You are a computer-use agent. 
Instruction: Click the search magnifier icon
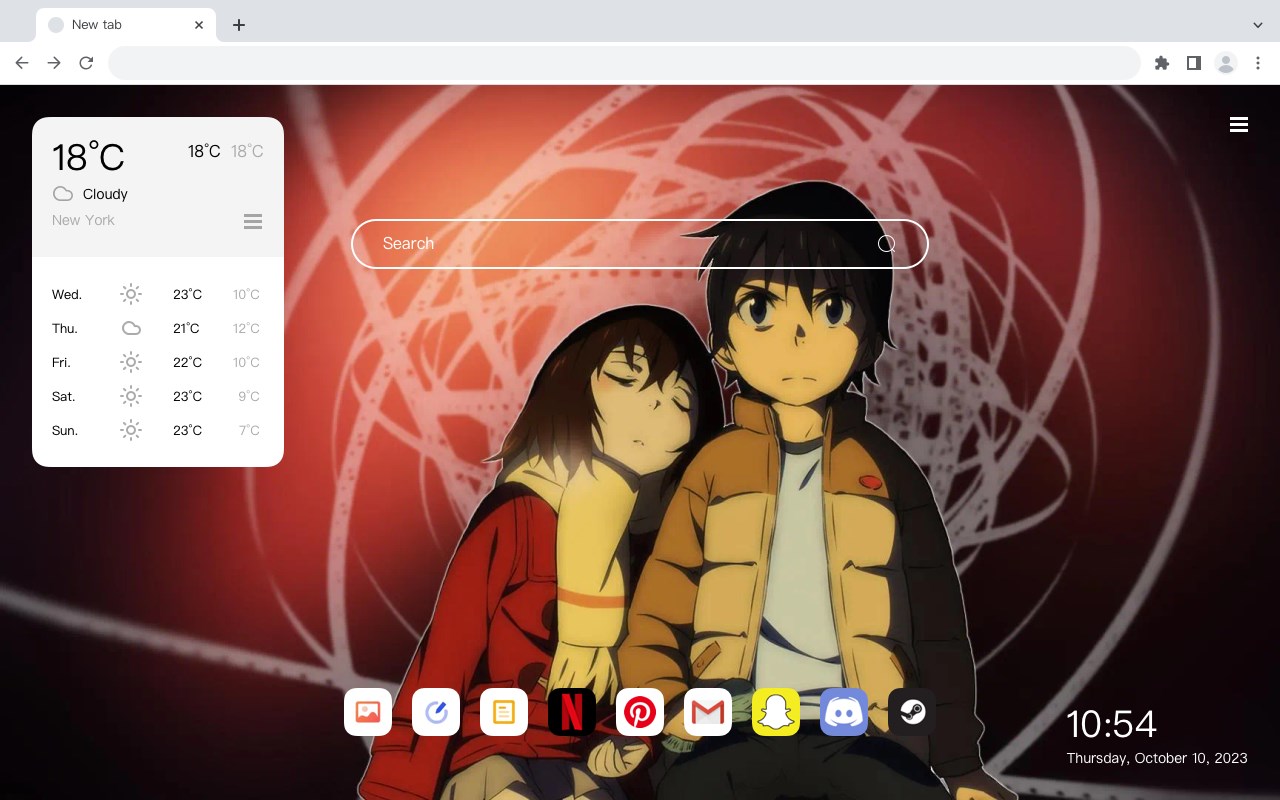coord(886,243)
